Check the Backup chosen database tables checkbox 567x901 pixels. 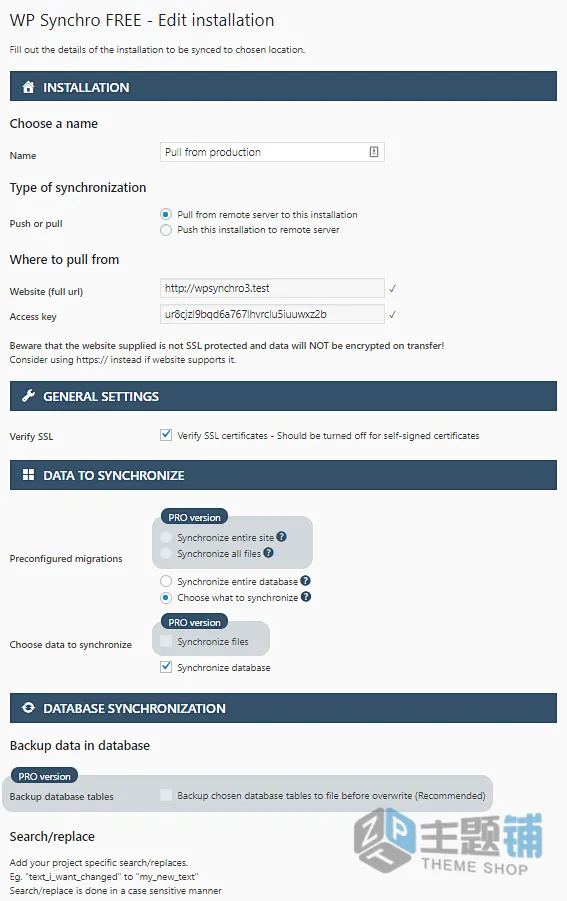click(x=166, y=795)
